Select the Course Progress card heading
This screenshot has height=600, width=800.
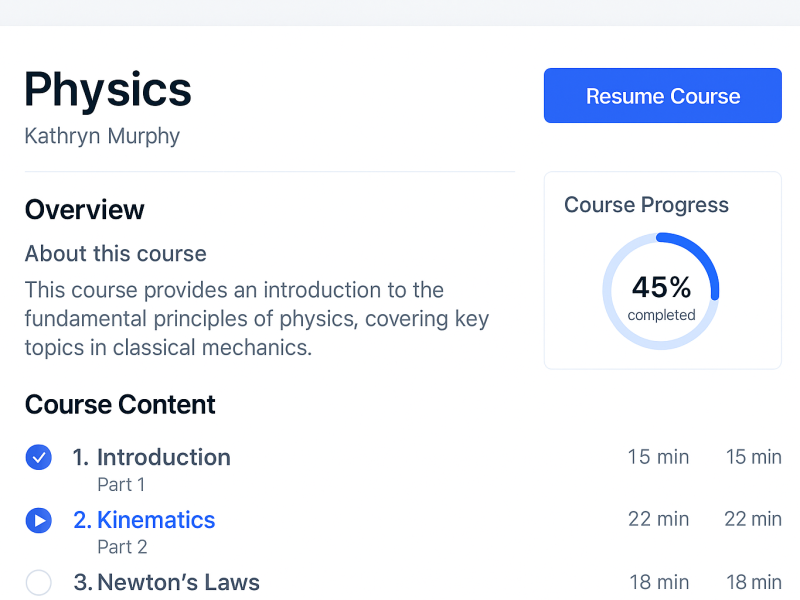(646, 205)
